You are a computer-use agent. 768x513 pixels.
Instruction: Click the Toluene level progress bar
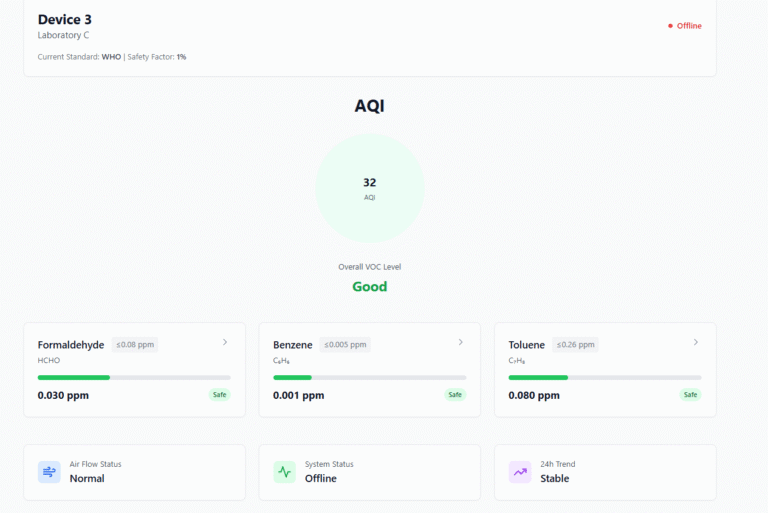click(605, 377)
